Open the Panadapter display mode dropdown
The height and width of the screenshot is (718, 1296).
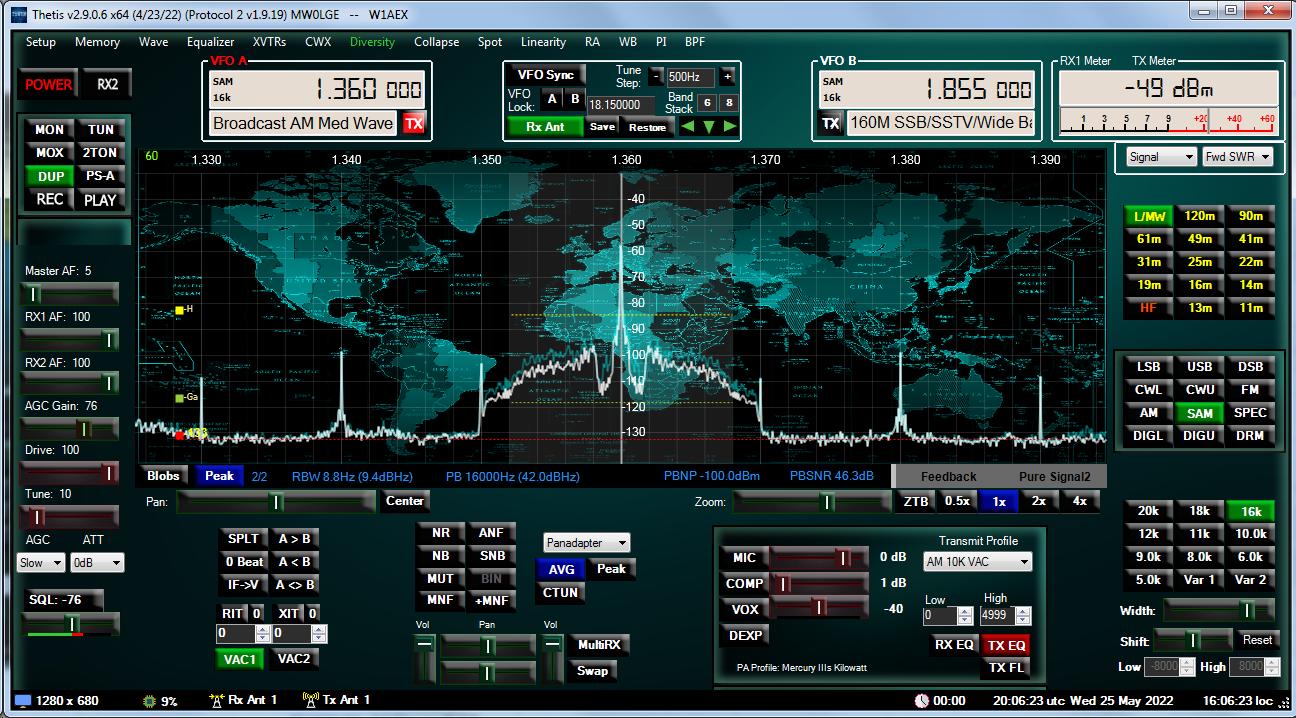(587, 543)
